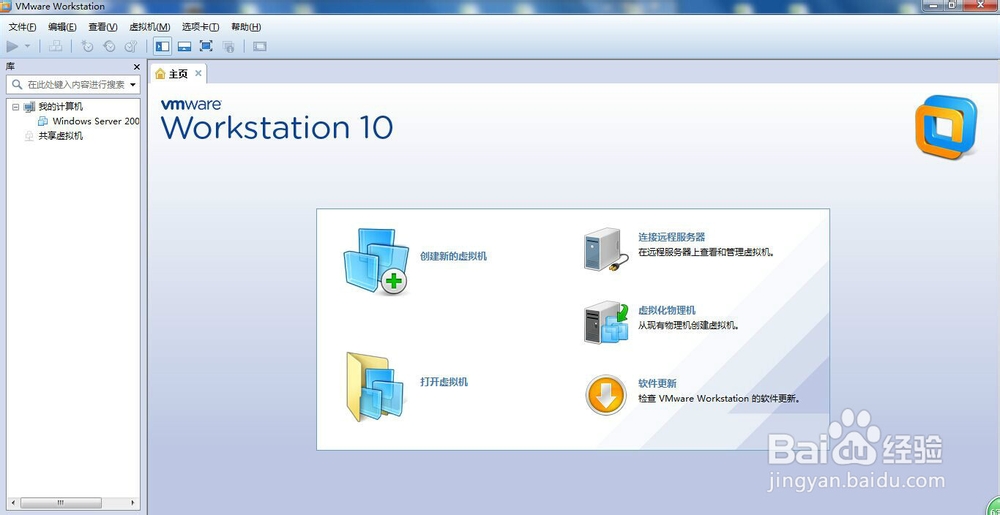Click the 虚拟化物理机 icon

pyautogui.click(x=607, y=323)
